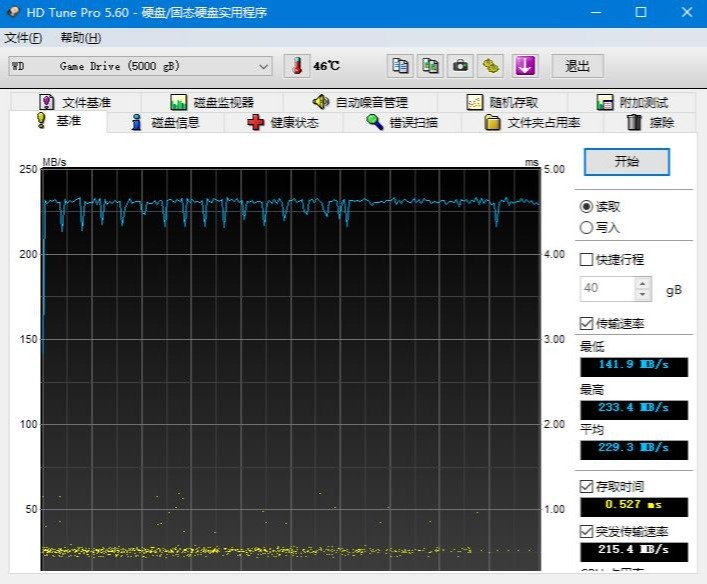
Task: Switch to 健康状态 tab
Action: 283,122
